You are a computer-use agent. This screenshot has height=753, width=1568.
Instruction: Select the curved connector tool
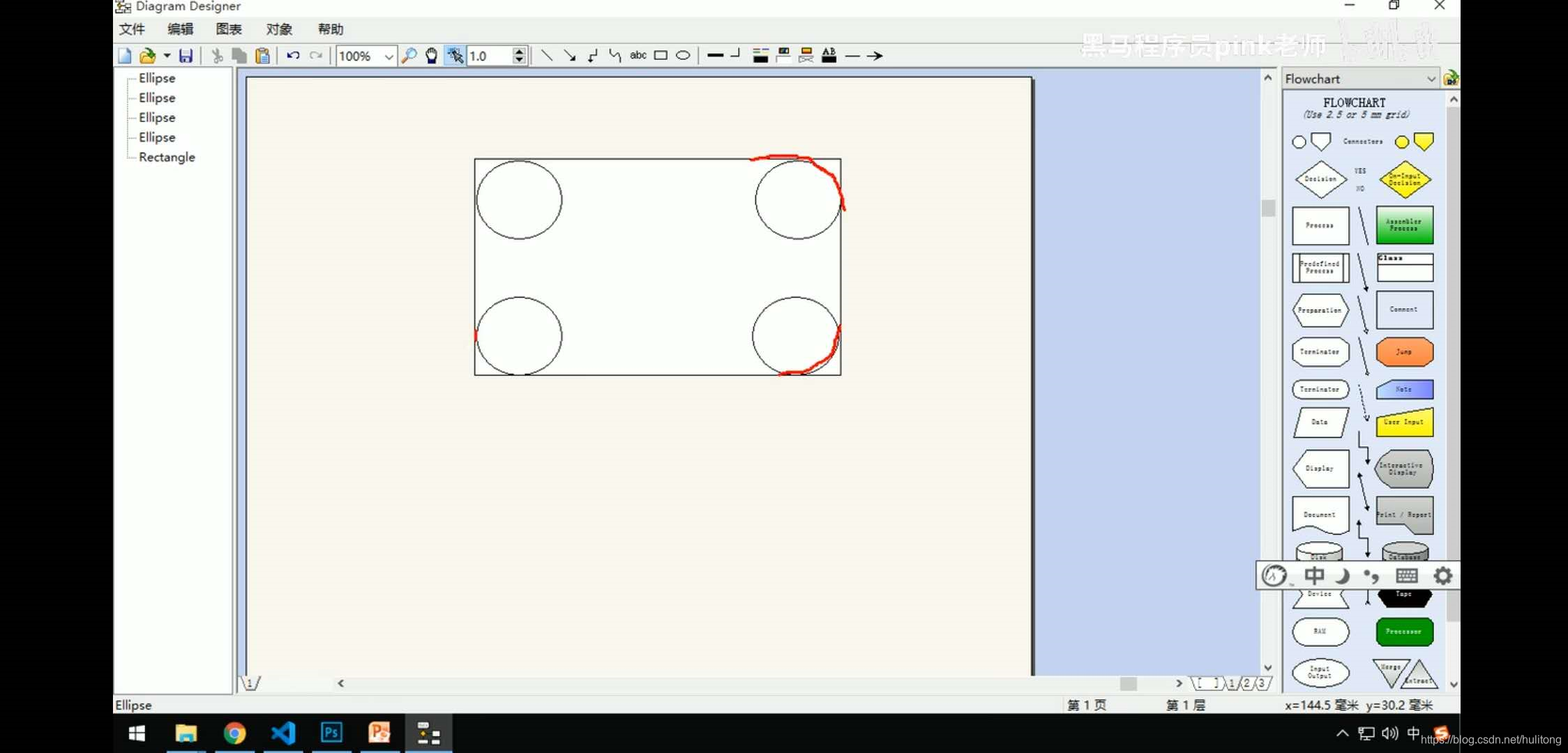[x=615, y=56]
